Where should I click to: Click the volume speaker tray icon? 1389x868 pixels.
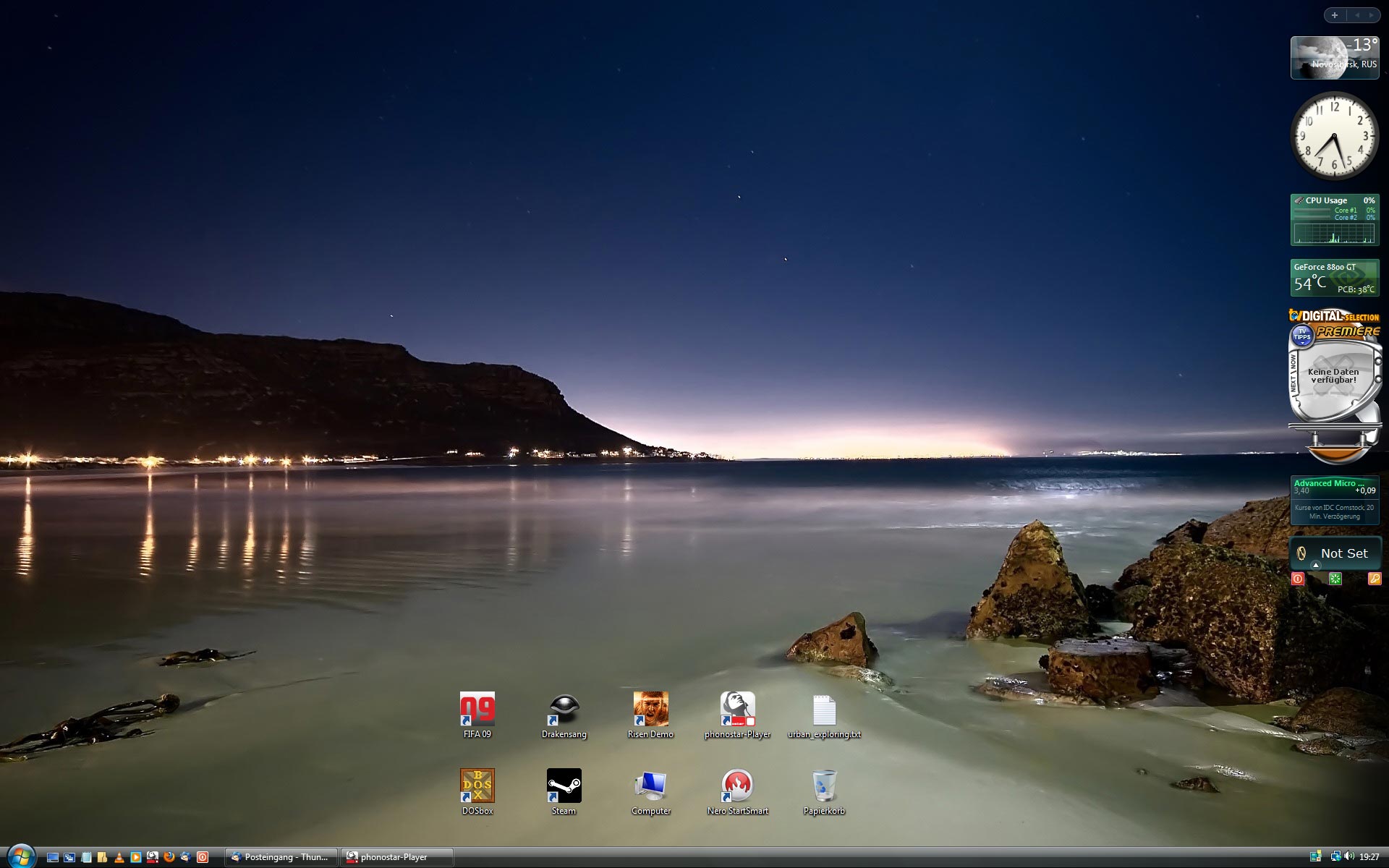(x=1348, y=857)
